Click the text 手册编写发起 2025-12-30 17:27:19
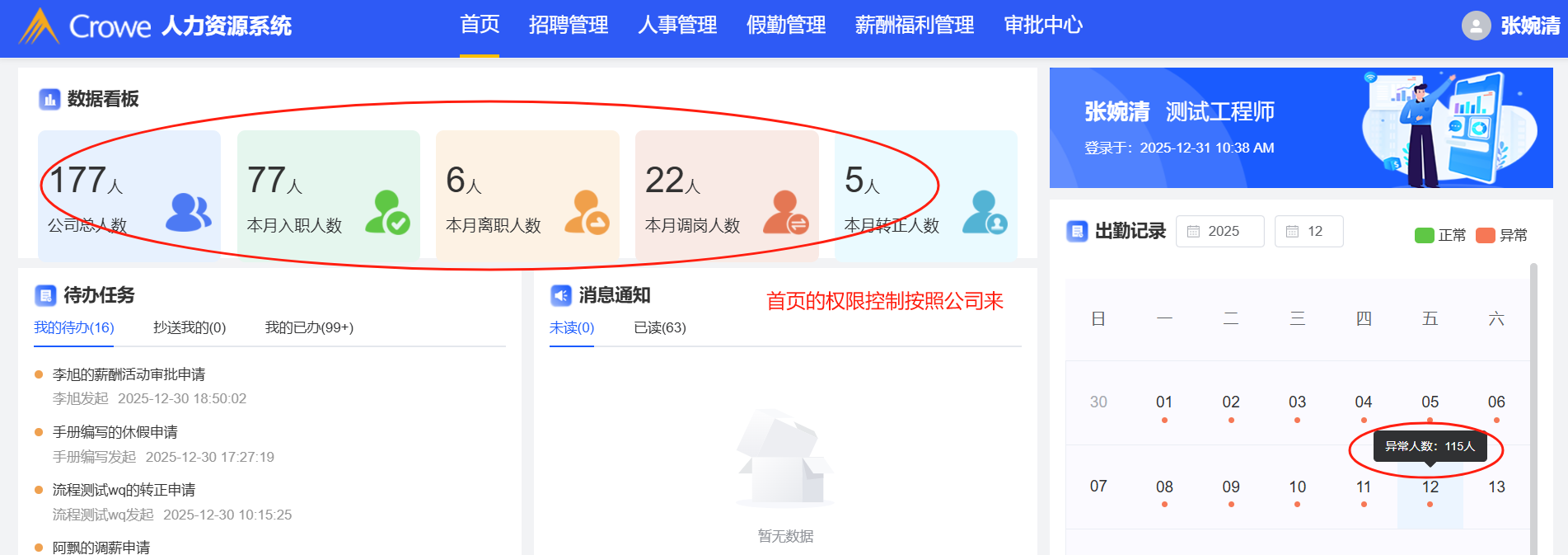Viewport: 1568px width, 555px height. (x=163, y=457)
